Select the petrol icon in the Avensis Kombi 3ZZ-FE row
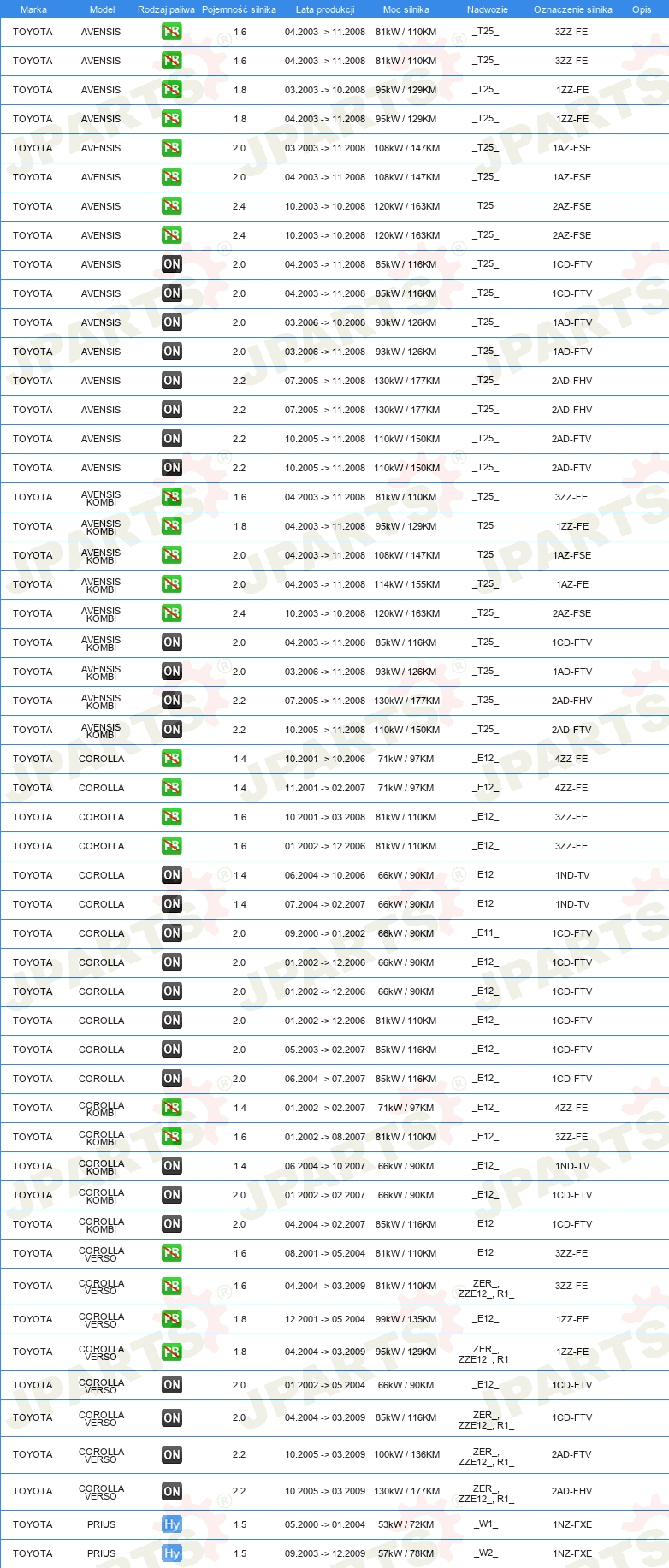669x1568 pixels. [x=172, y=497]
